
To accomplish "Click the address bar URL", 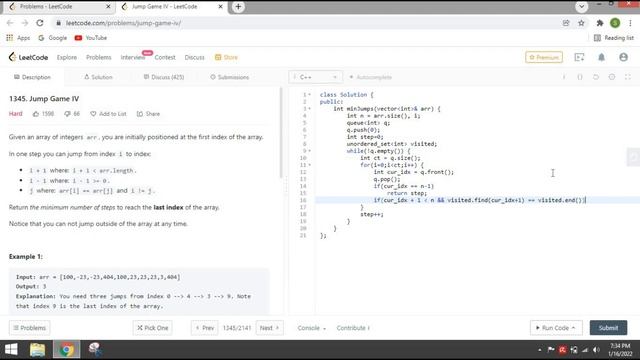I will (x=123, y=23).
